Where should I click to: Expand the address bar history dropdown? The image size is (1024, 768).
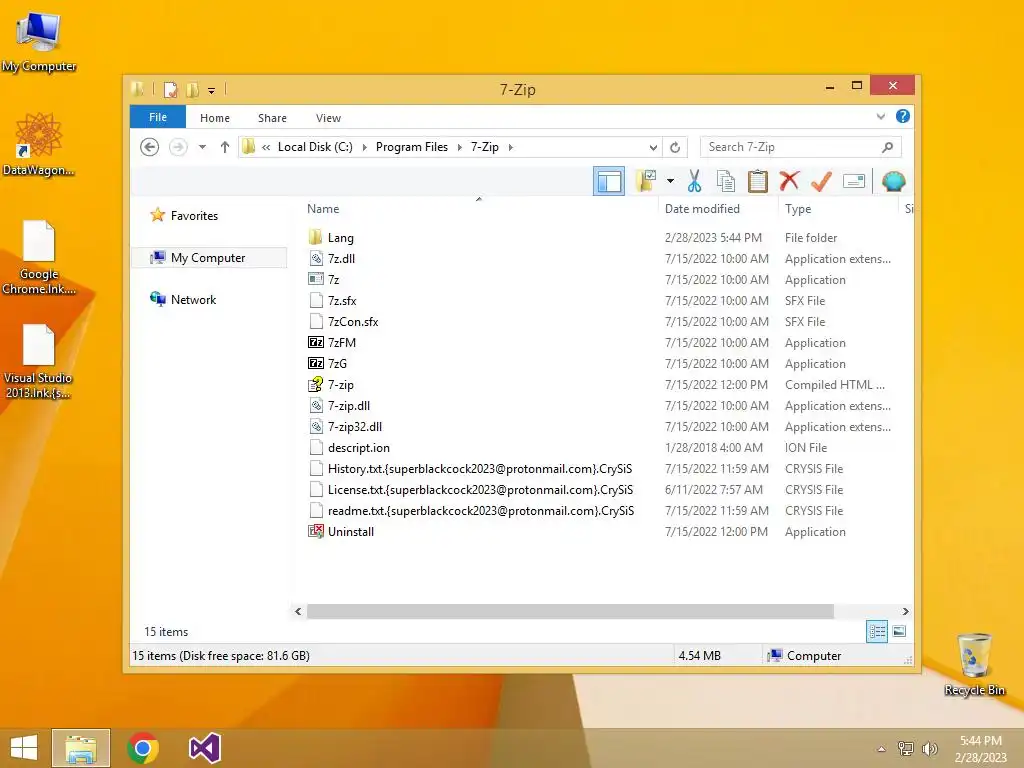tap(653, 148)
